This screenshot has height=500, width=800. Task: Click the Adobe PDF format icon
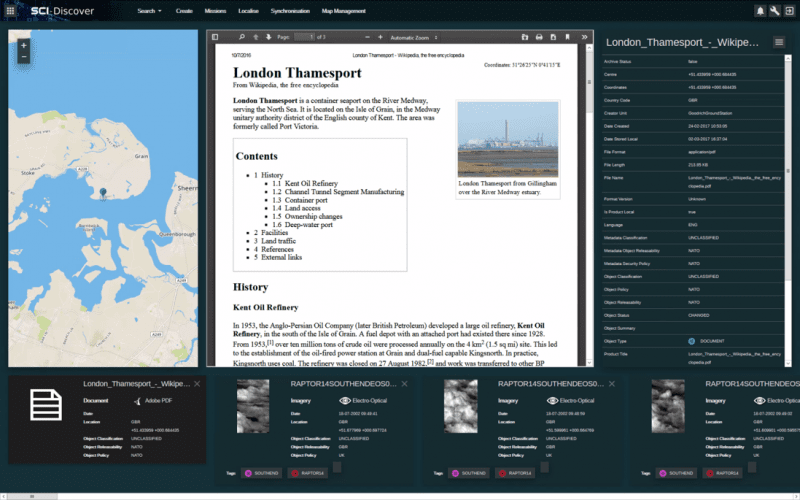coord(137,401)
